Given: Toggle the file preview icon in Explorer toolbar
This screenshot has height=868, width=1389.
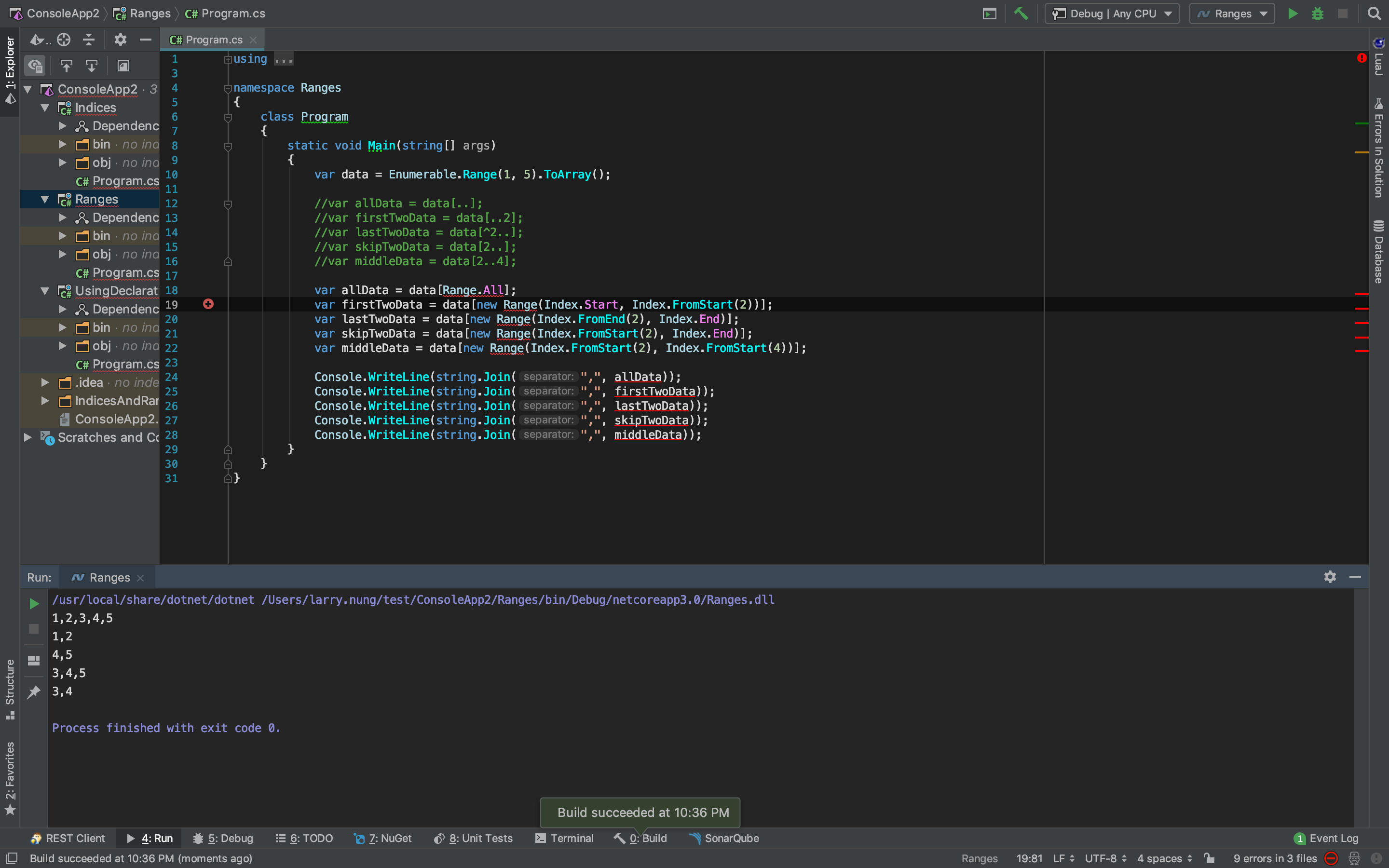Looking at the screenshot, I should click(x=123, y=66).
